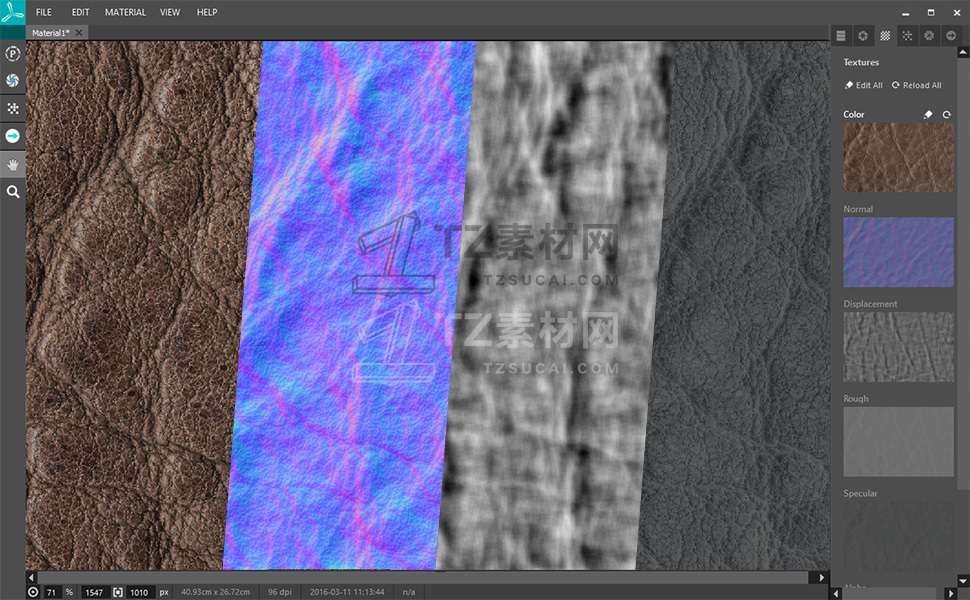Click Textures panel scroll up arrow

click(x=963, y=53)
